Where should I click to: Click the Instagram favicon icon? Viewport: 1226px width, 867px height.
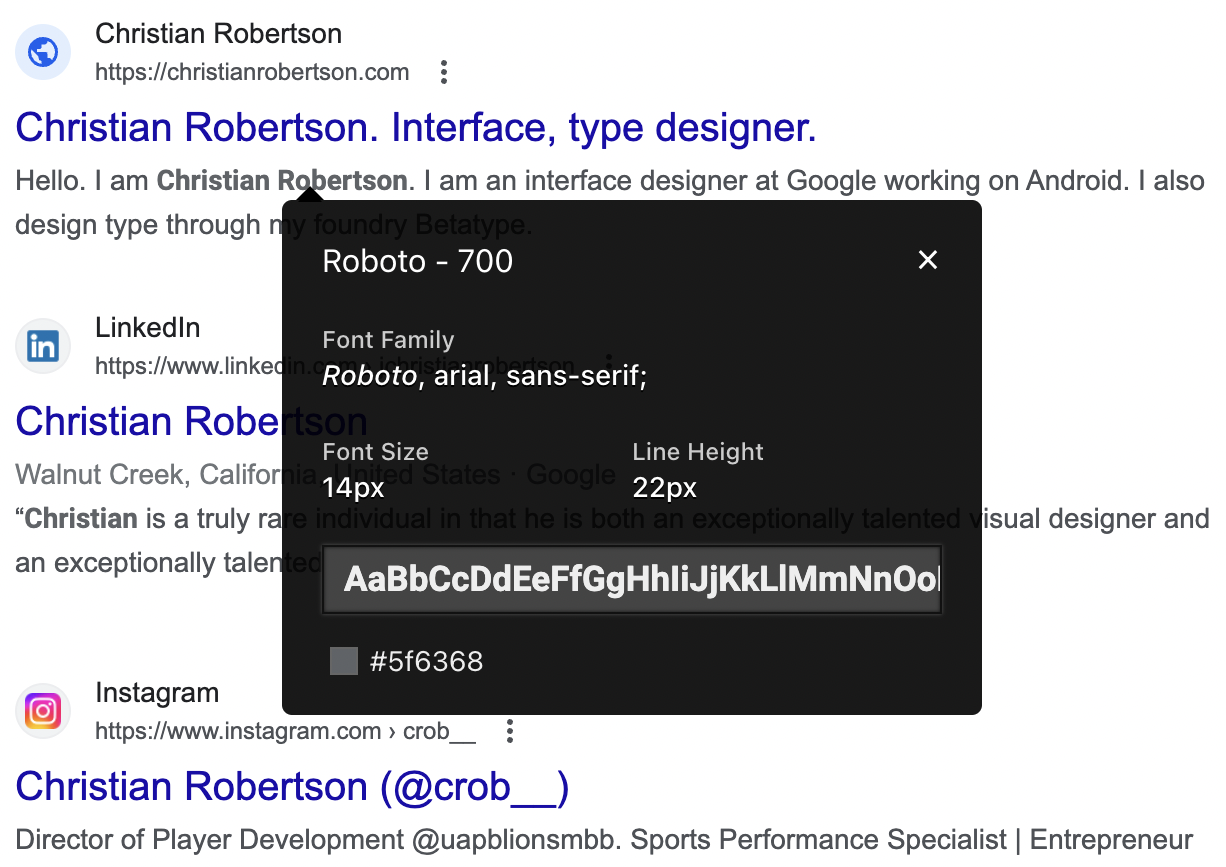(x=43, y=712)
